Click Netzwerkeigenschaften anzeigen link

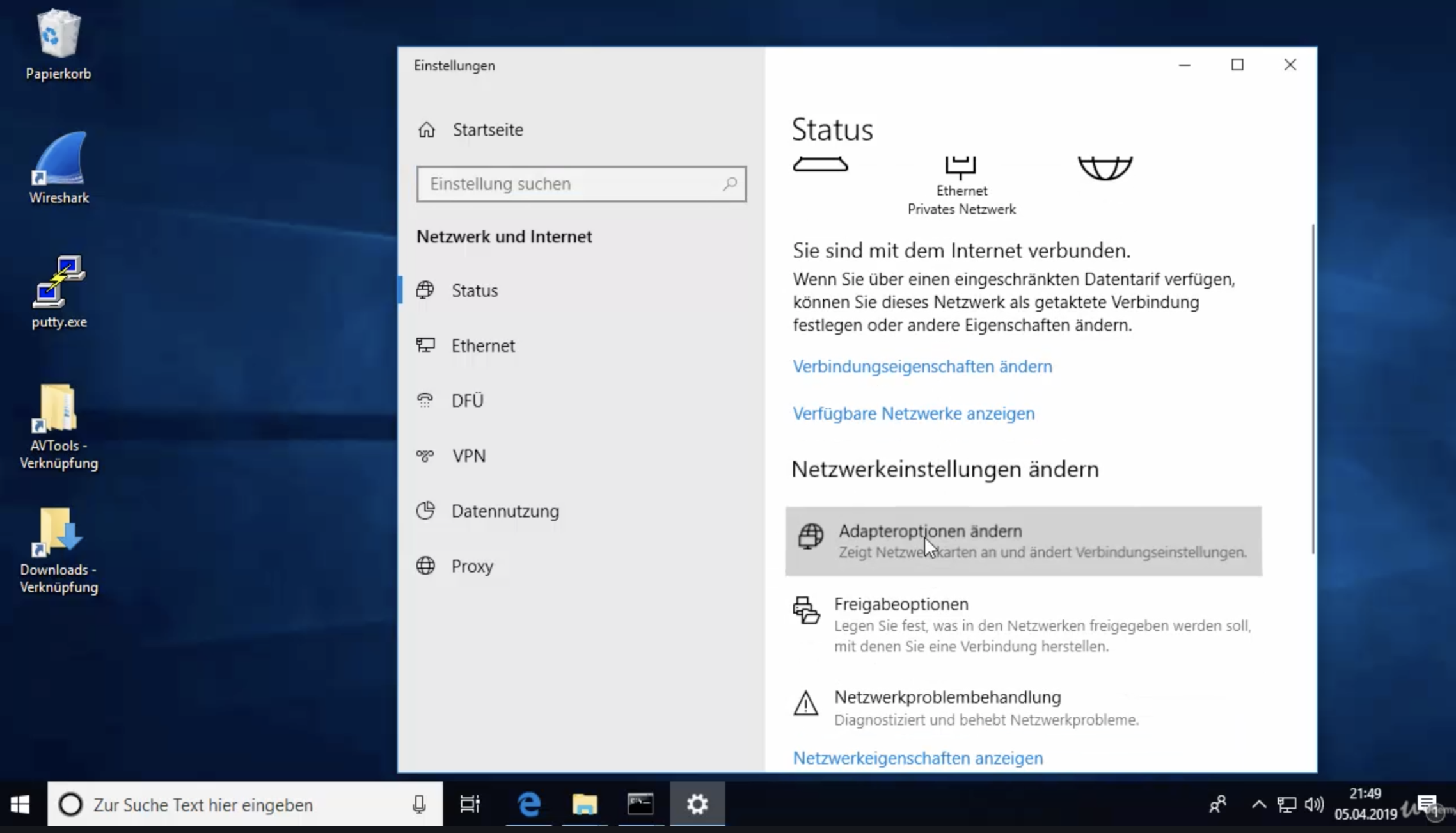917,758
